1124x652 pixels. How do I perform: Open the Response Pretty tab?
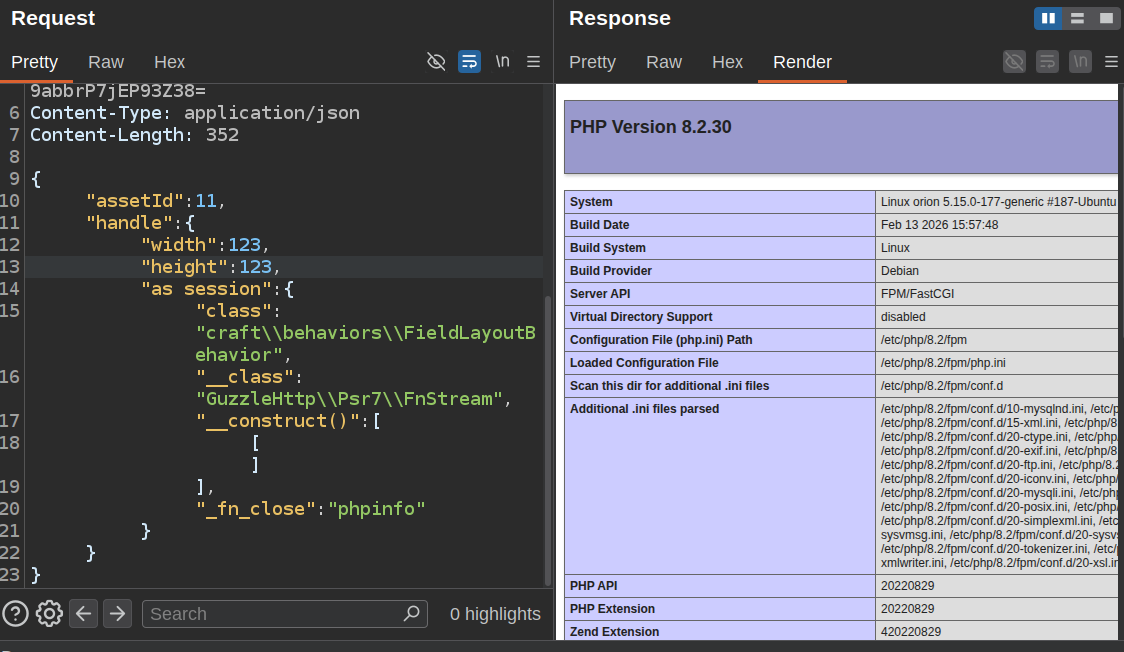pos(592,62)
